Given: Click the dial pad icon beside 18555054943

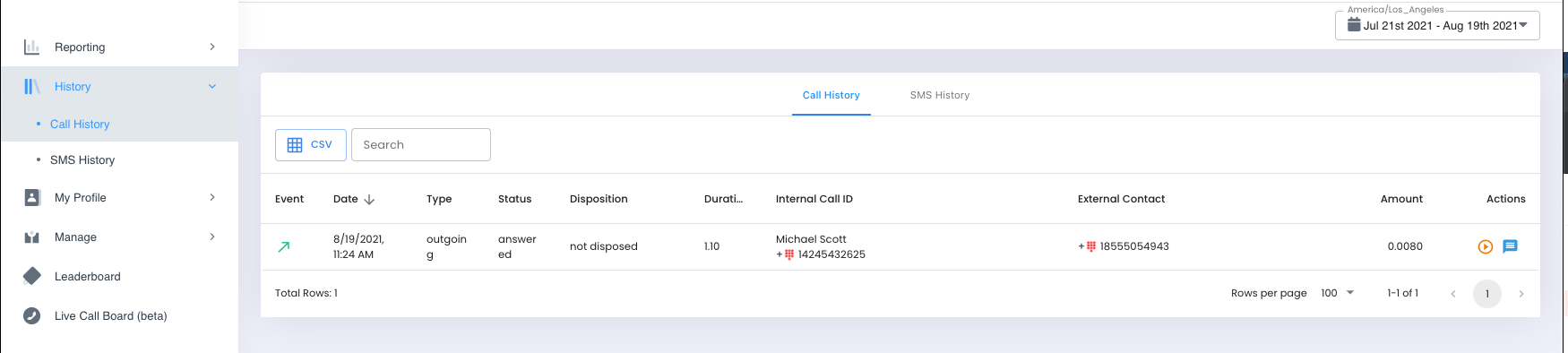Looking at the screenshot, I should (1091, 246).
